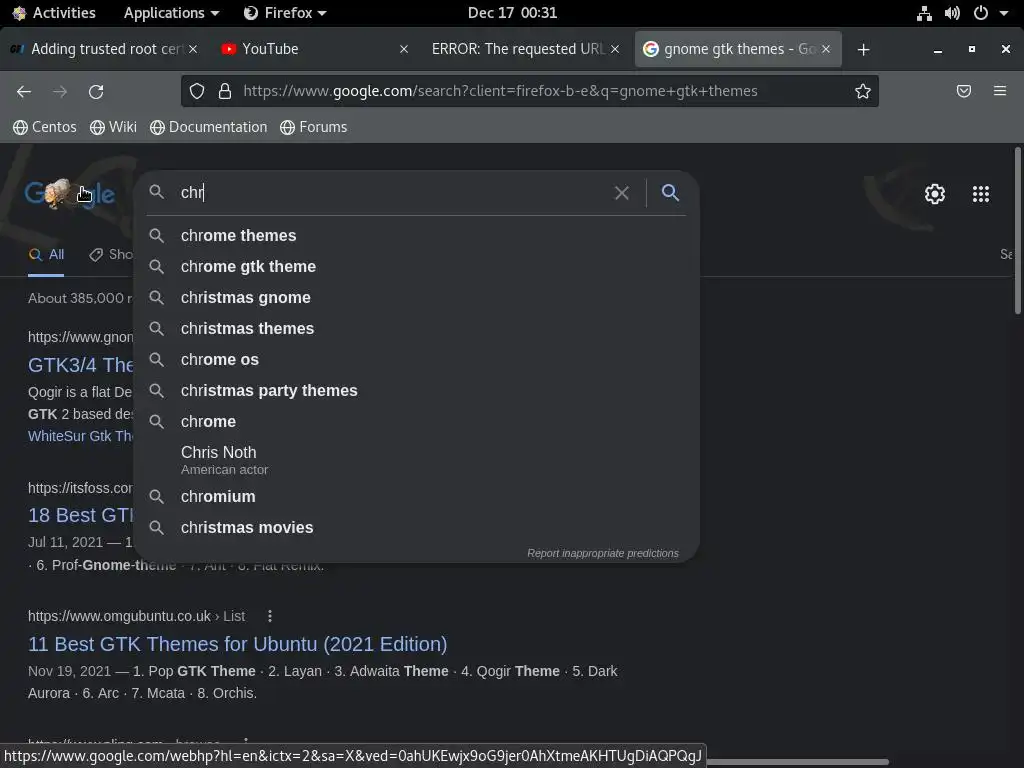
Task: Choose suggestion Chris Noth American actor
Action: coord(416,460)
